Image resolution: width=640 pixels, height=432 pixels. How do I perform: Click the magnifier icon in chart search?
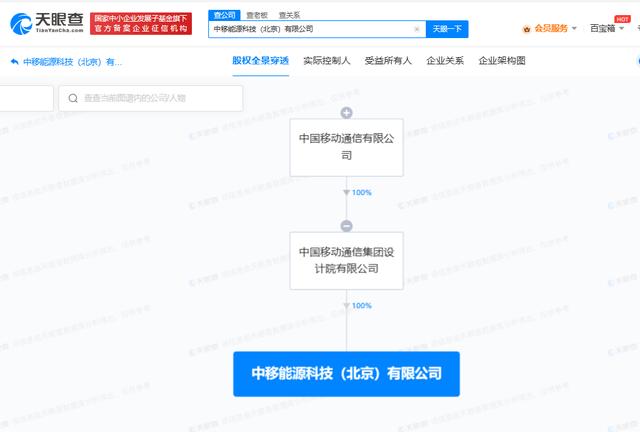(74, 98)
